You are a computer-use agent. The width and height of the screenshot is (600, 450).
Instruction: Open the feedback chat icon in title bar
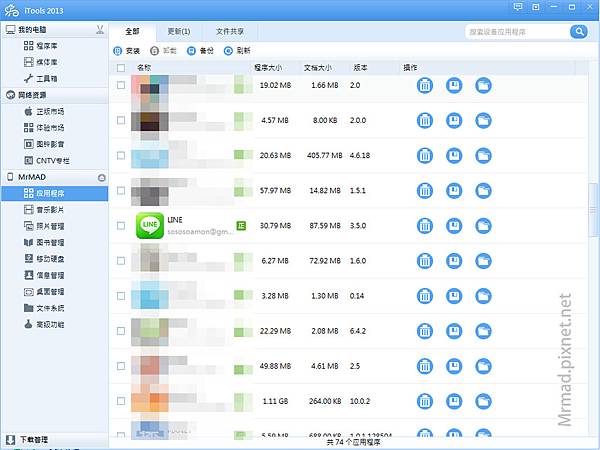pos(518,7)
